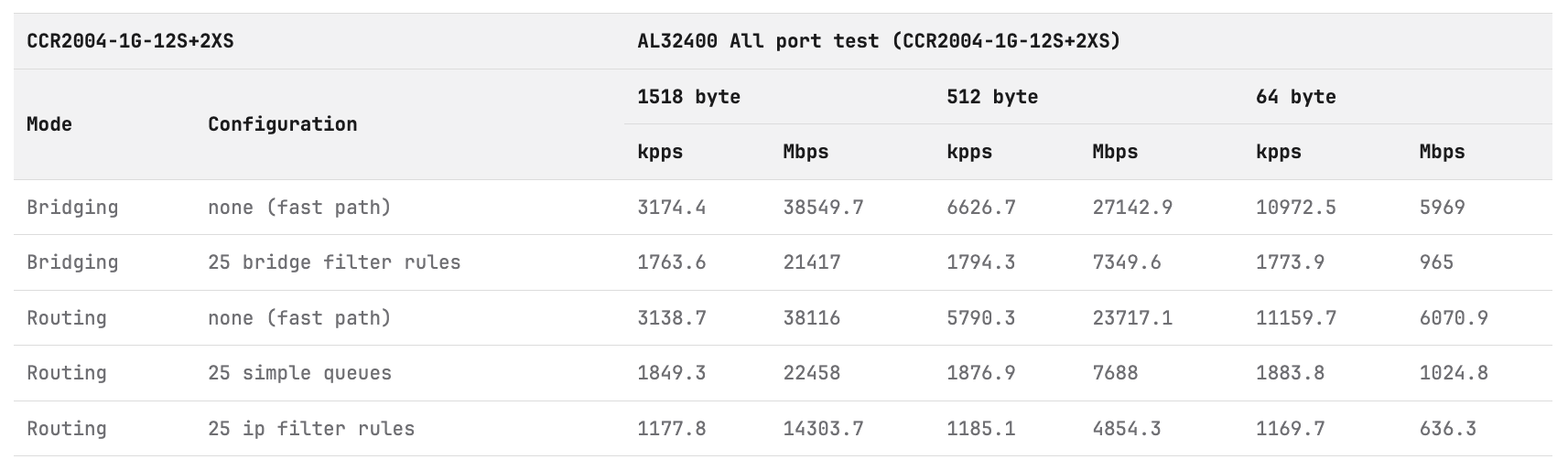Select the 6070.9 Mbps value
This screenshot has width=1568, height=470.
click(x=1454, y=318)
